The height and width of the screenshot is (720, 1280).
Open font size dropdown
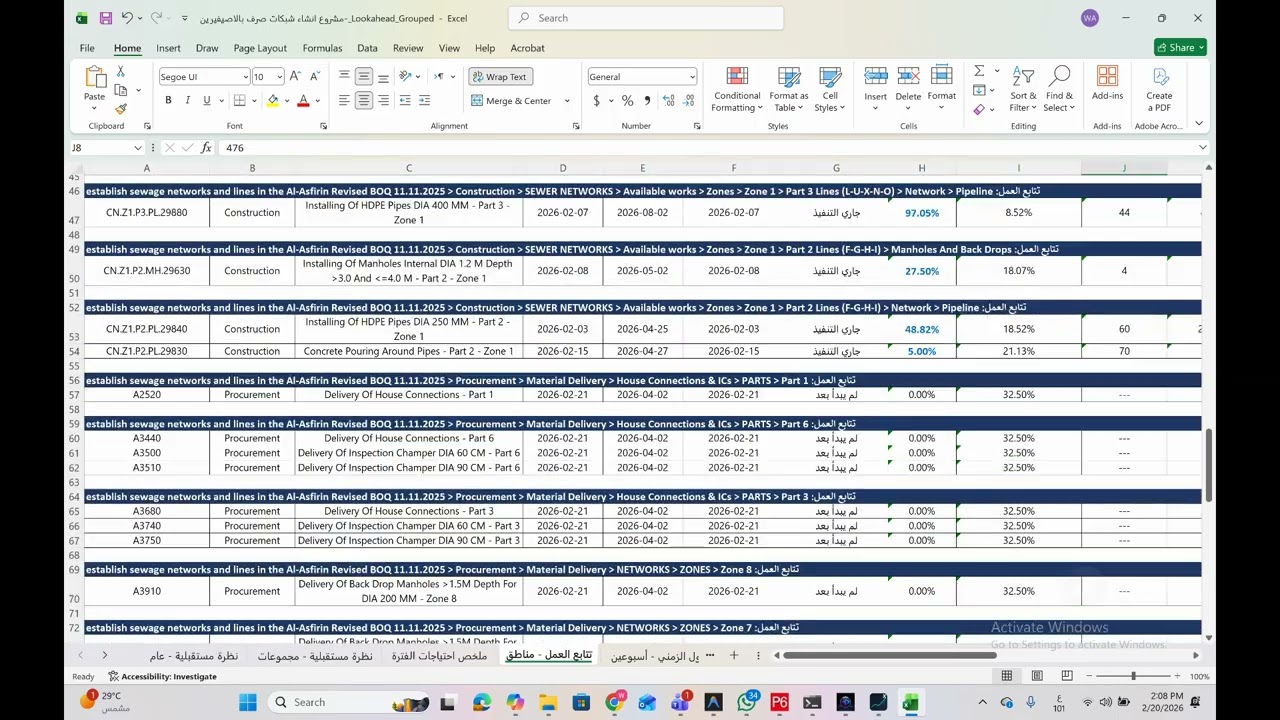(280, 77)
